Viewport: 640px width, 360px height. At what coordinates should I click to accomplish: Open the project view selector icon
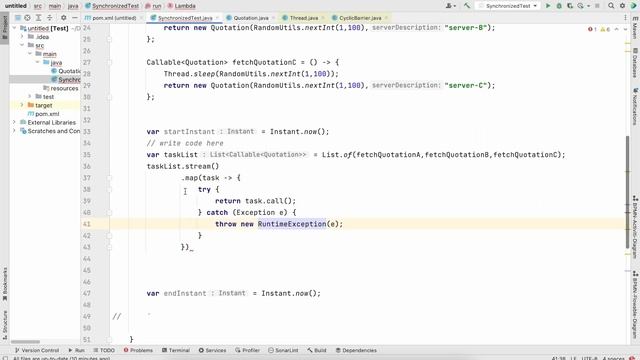click(x=18, y=18)
